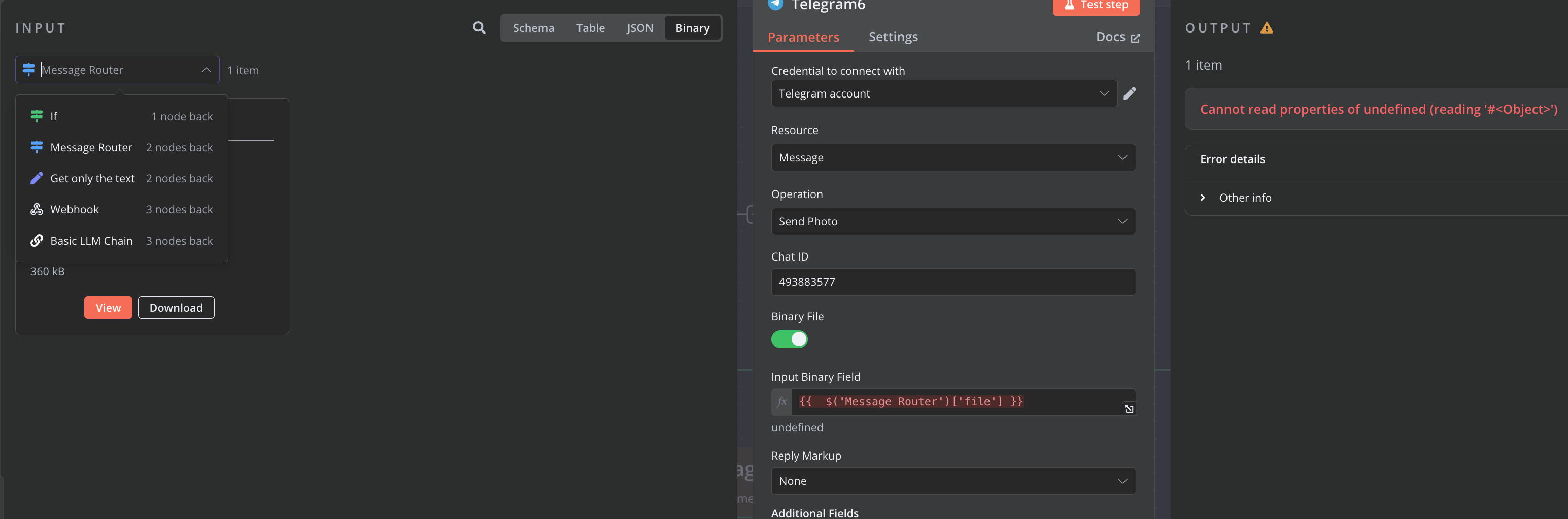1568x519 pixels.
Task: Switch input view to JSON
Action: 640,28
